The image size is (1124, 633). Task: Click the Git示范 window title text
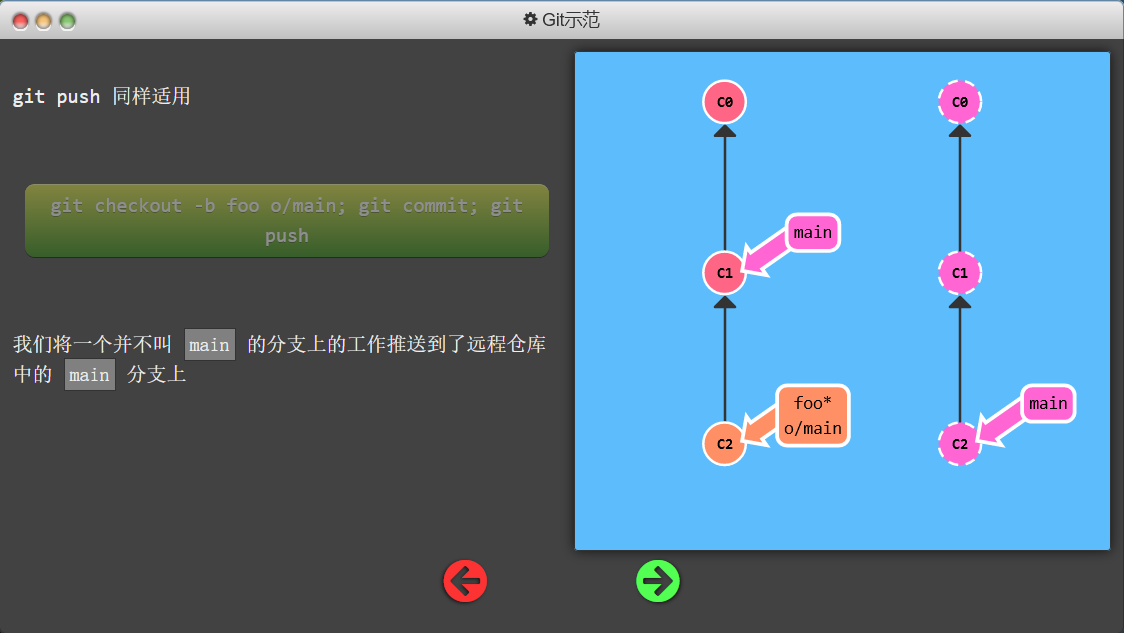click(x=571, y=19)
